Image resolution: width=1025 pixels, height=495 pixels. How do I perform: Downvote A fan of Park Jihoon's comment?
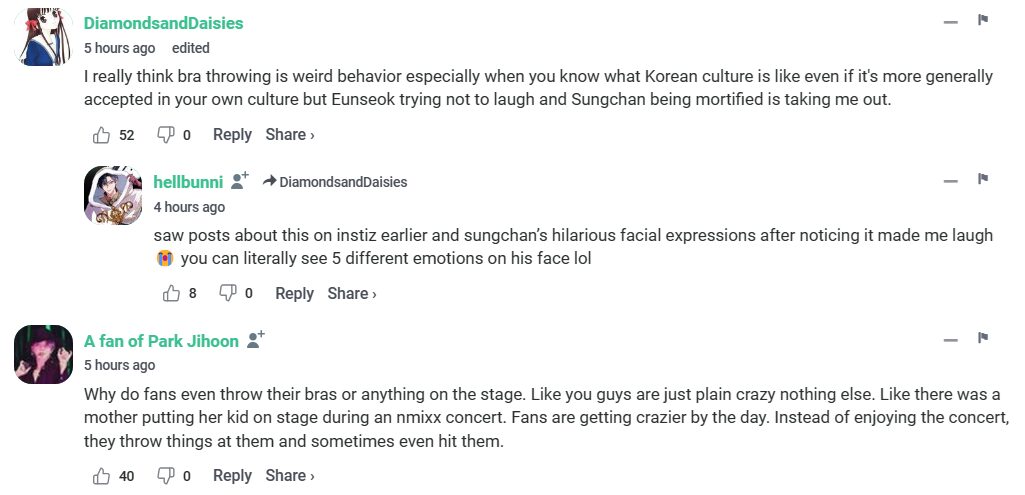point(166,476)
